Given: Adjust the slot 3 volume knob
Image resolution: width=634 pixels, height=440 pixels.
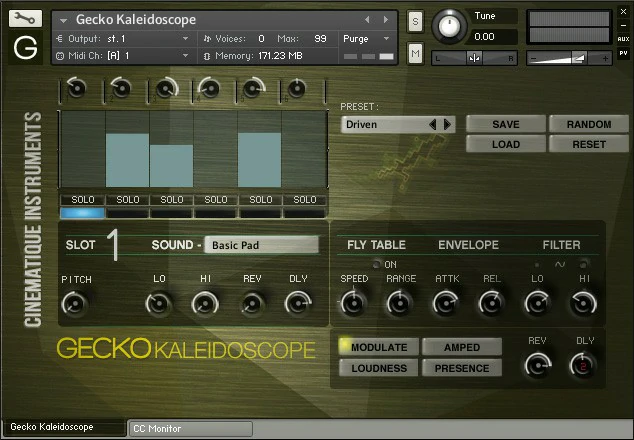Looking at the screenshot, I should tap(165, 88).
